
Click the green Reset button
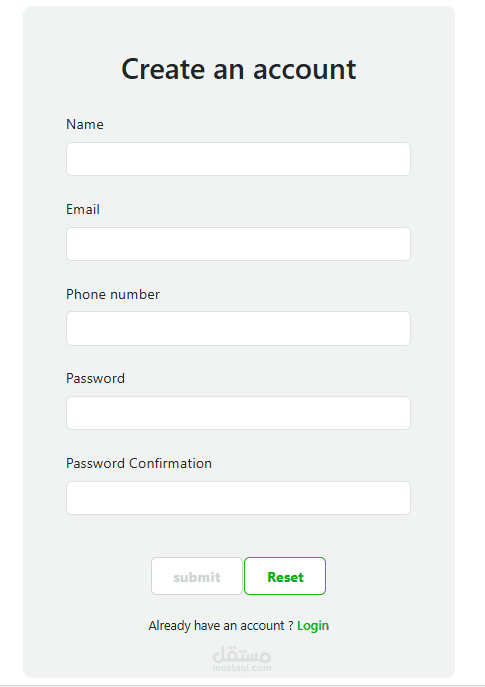pos(285,576)
